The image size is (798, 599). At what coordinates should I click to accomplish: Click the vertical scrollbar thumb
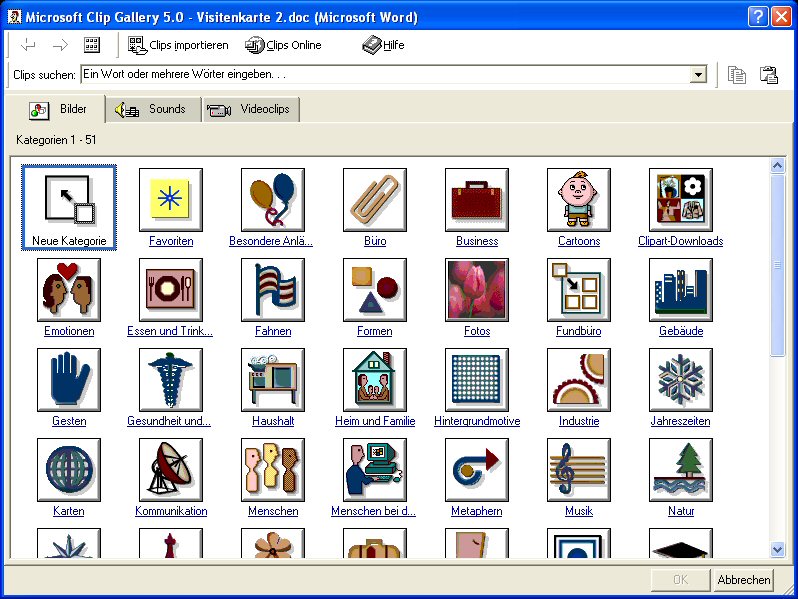point(777,265)
